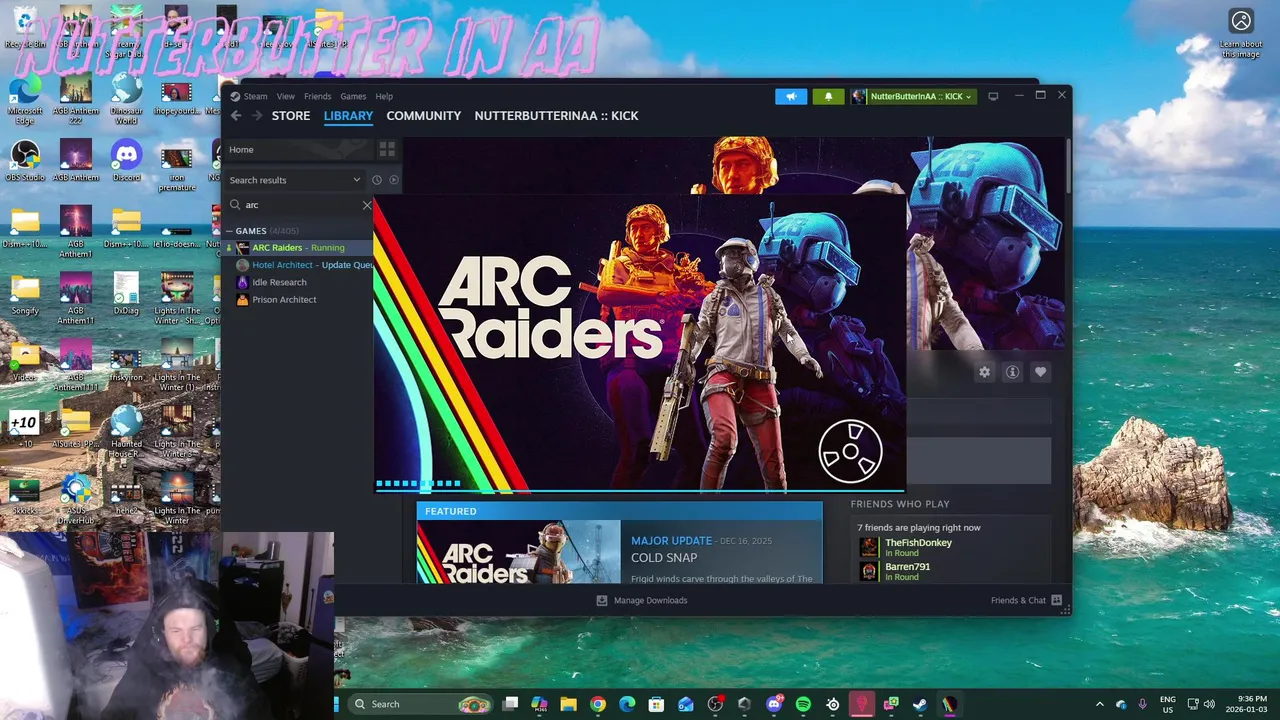Open OBS Studio desktop shortcut
Image resolution: width=1280 pixels, height=720 pixels.
(25, 162)
